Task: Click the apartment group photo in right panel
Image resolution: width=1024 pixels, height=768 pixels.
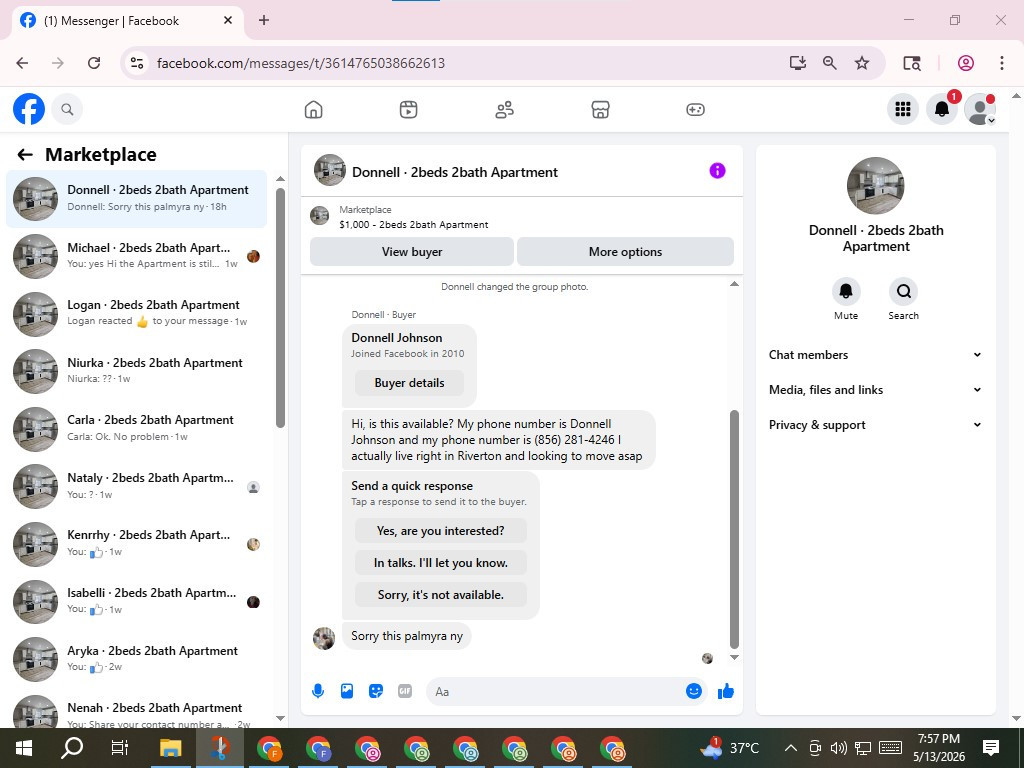Action: [875, 185]
